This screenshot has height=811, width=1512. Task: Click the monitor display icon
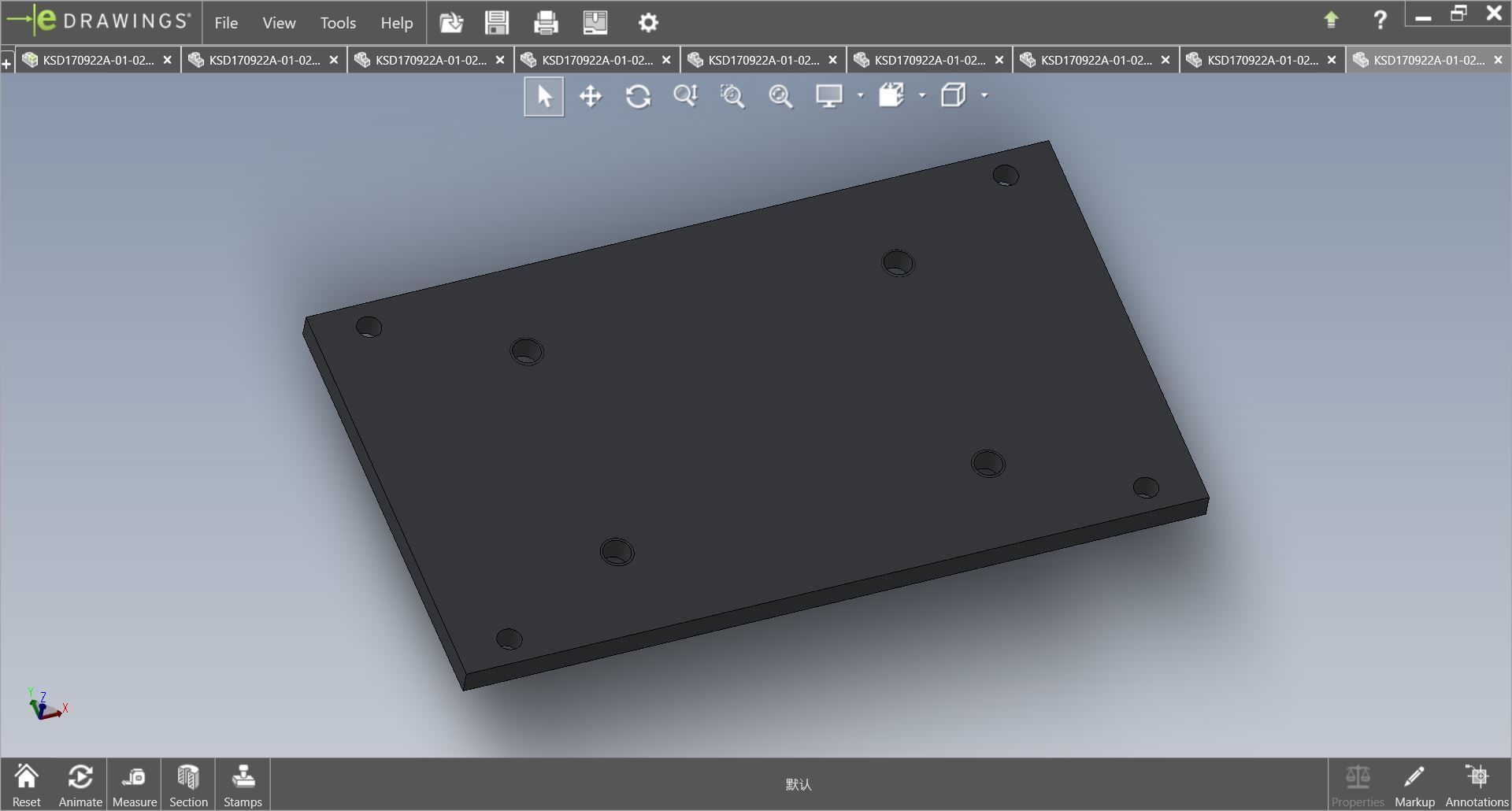tap(829, 96)
